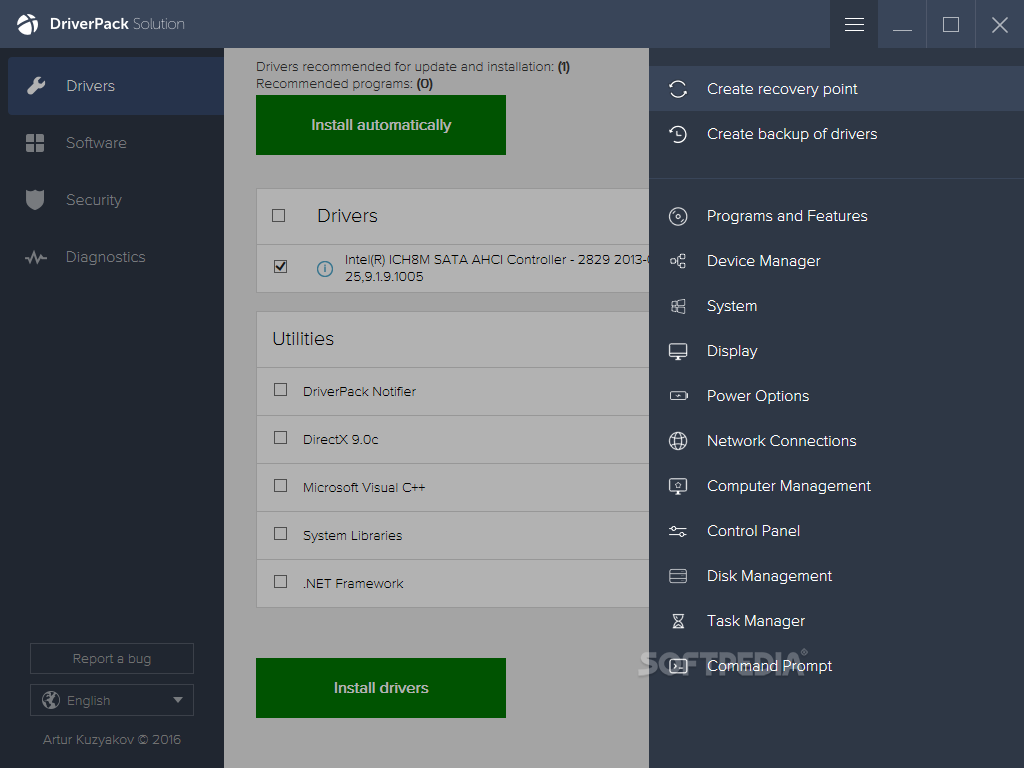
Task: Click the Security shield icon
Action: (x=35, y=200)
